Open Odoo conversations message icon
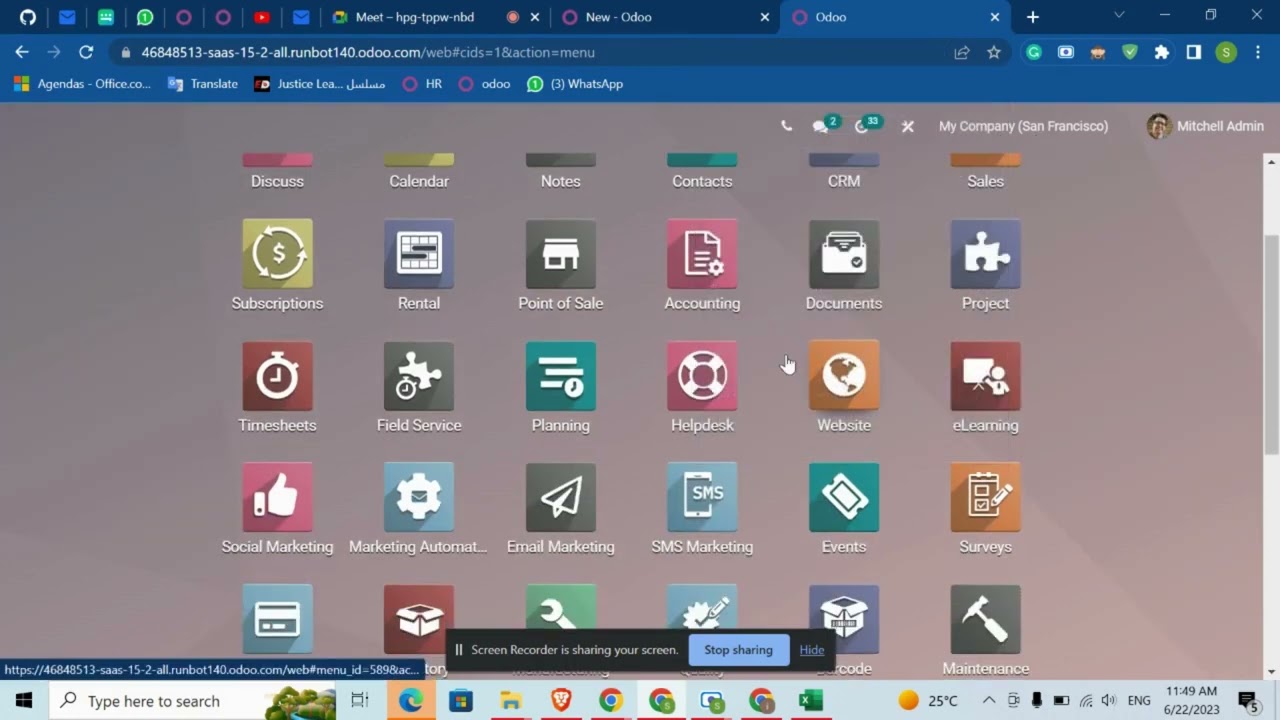 pos(822,126)
